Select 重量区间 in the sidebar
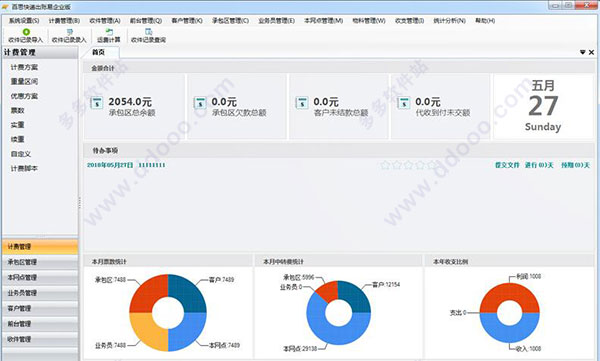The height and width of the screenshot is (361, 600). pos(24,82)
